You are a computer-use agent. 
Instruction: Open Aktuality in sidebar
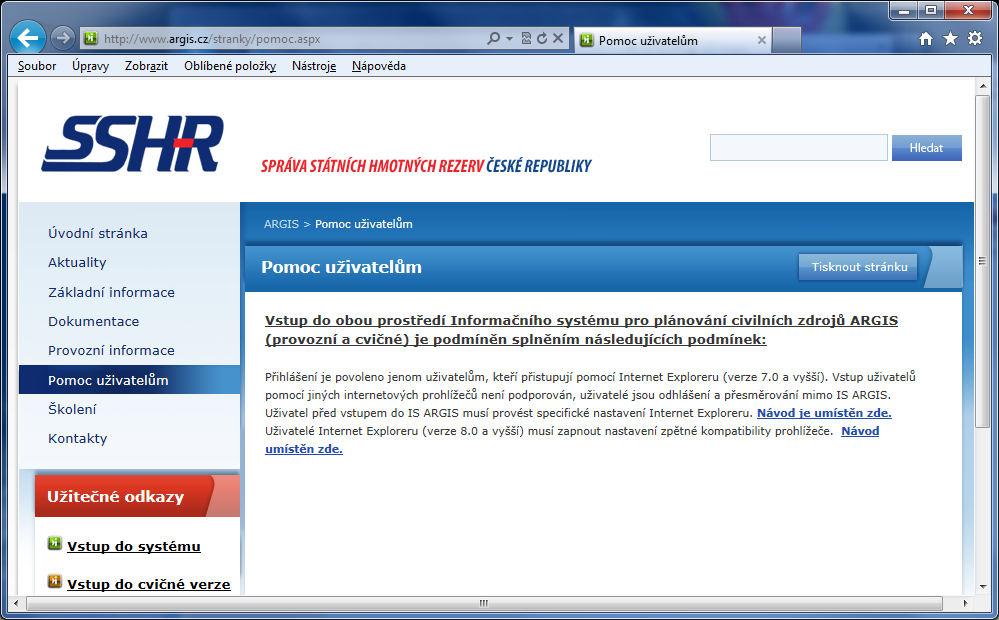77,263
